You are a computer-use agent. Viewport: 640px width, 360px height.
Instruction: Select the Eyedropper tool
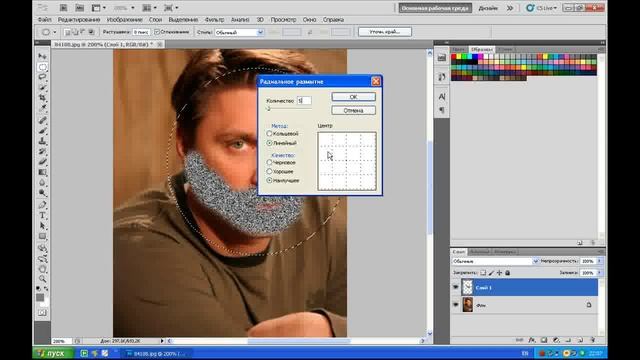(42, 108)
